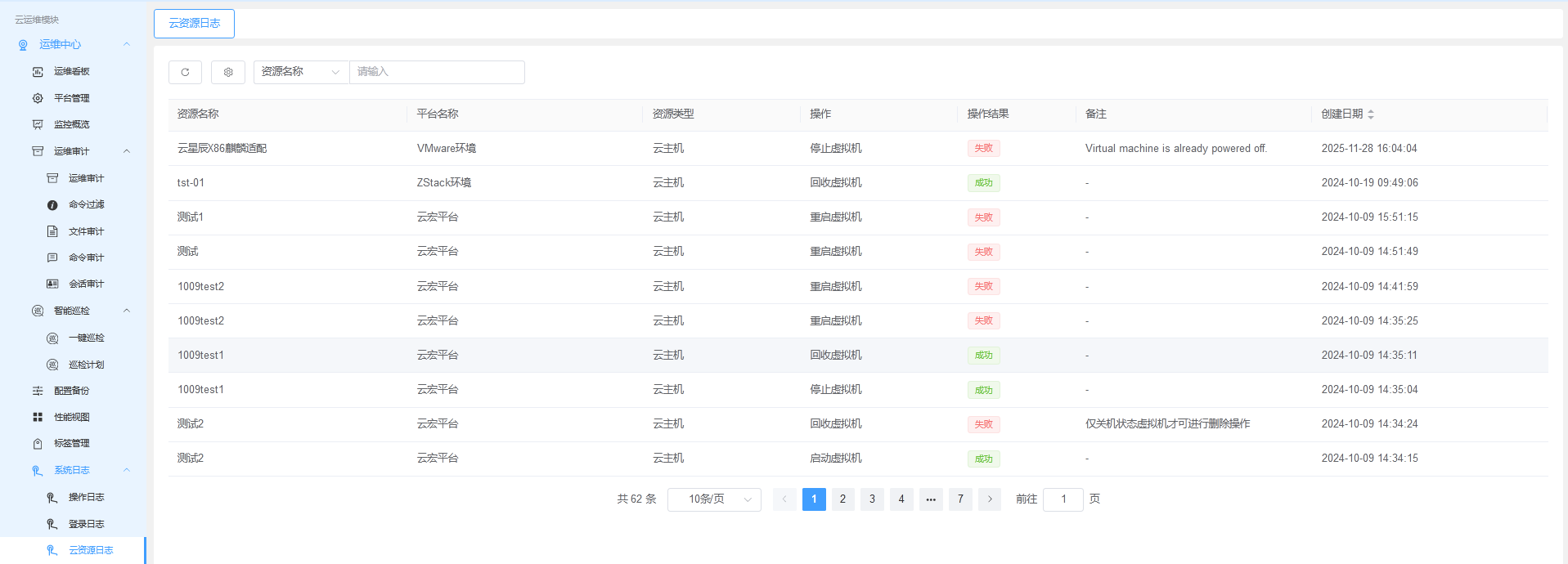Image resolution: width=1568 pixels, height=564 pixels.
Task: Open 配置备份 sidebar entry
Action: 72,391
